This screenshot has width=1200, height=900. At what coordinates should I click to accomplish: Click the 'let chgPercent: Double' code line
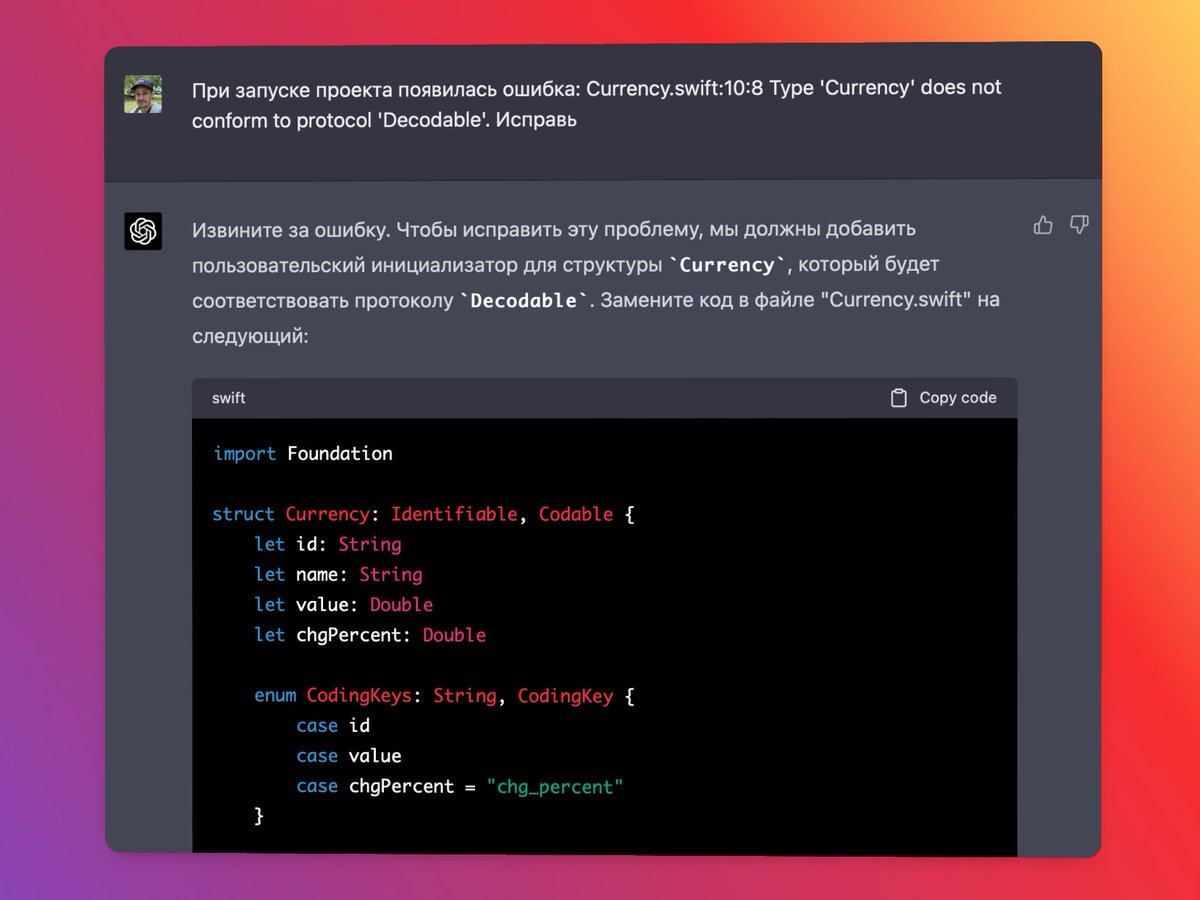(370, 635)
